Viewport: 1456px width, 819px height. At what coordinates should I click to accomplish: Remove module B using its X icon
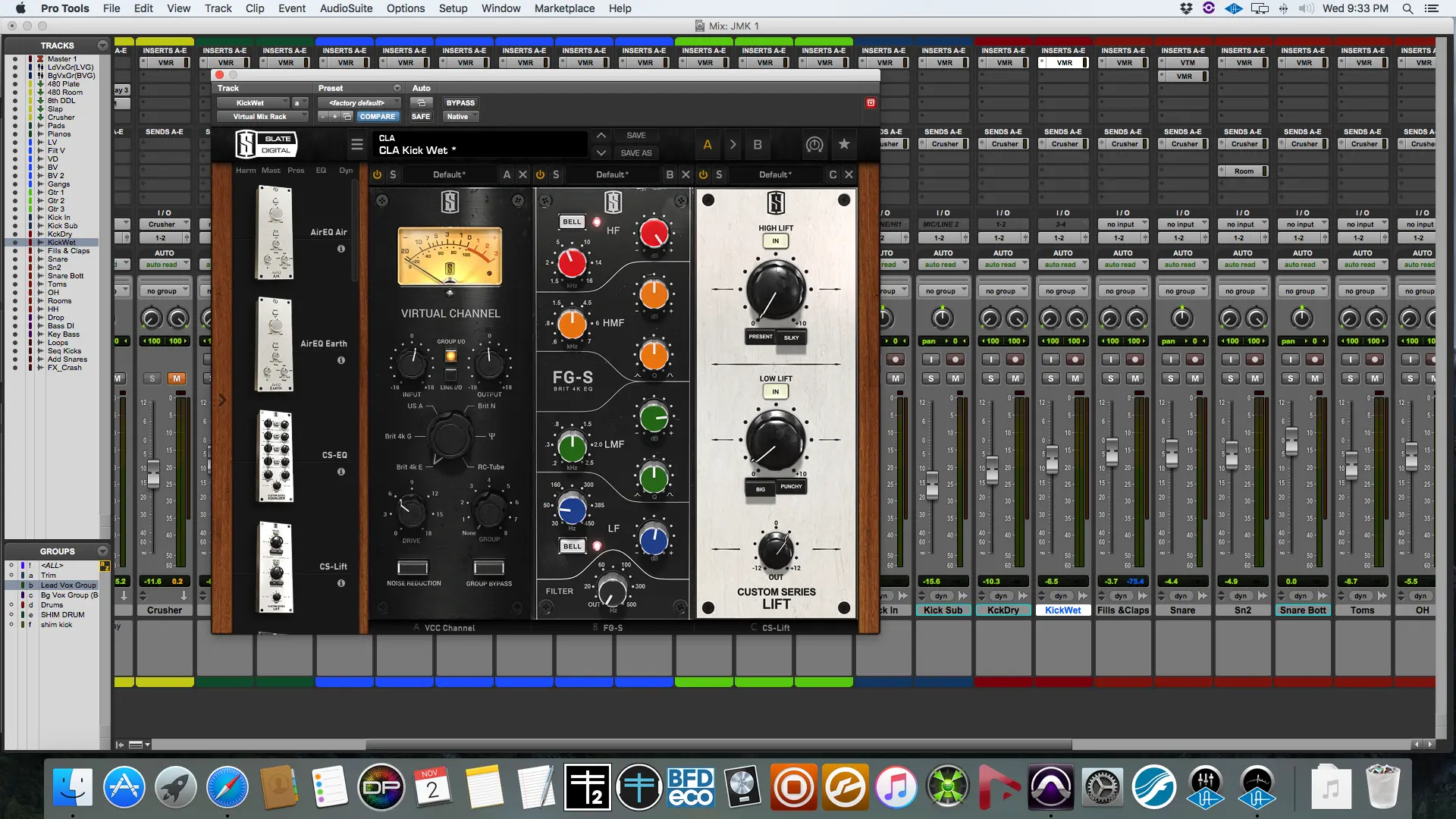pos(686,174)
